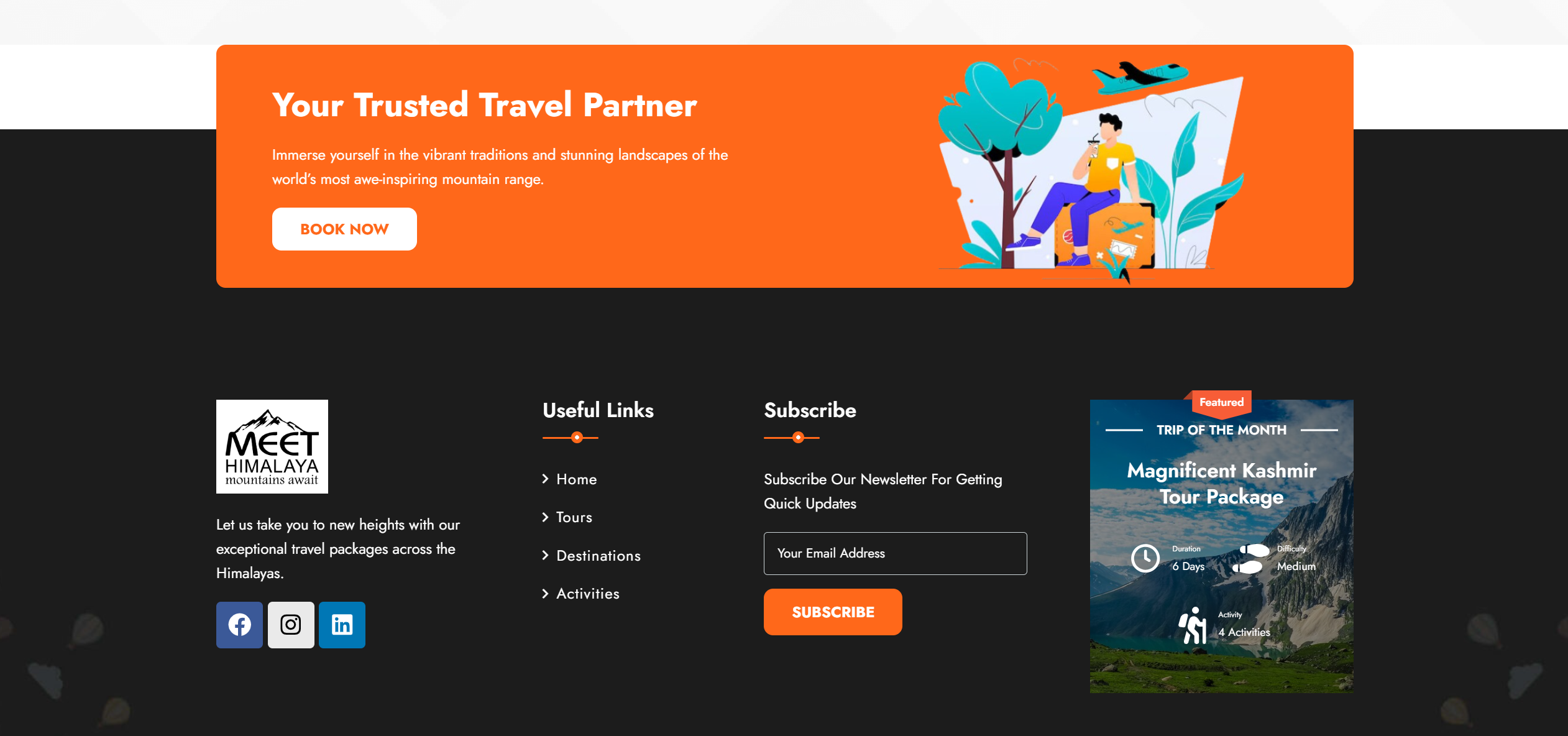Screen dimensions: 1568x736
Task: Open the Instagram social icon
Action: [291, 625]
